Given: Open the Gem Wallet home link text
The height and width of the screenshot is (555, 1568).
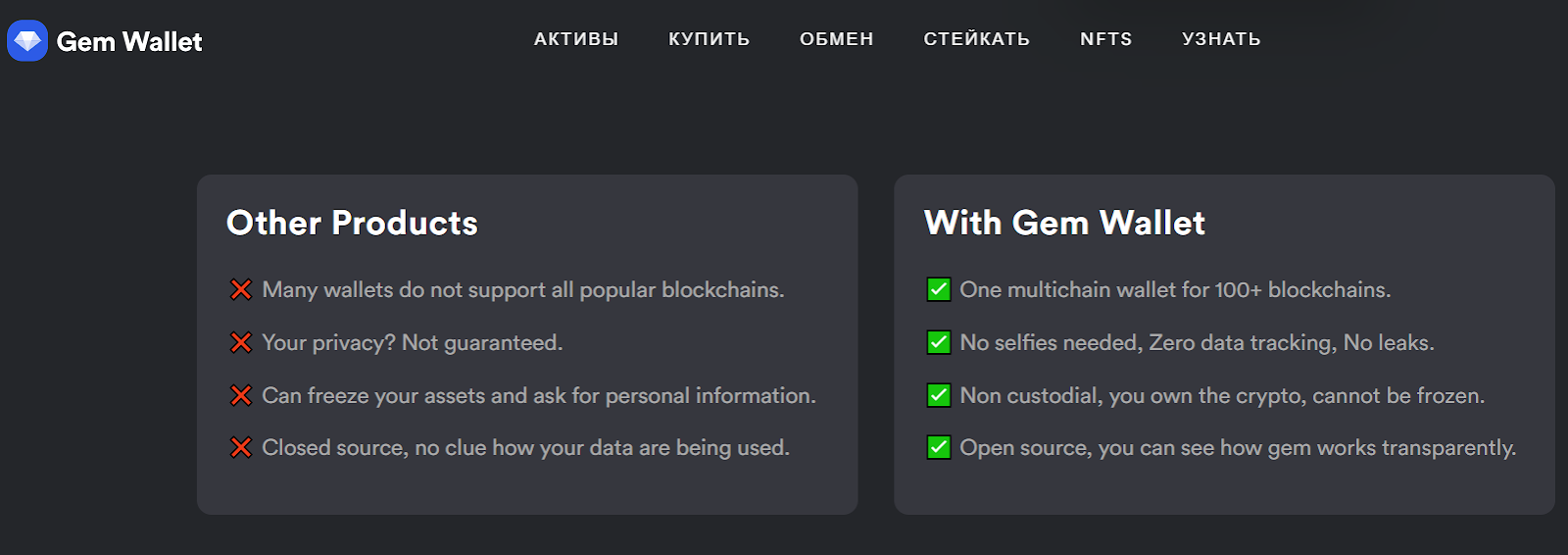Looking at the screenshot, I should coord(129,41).
